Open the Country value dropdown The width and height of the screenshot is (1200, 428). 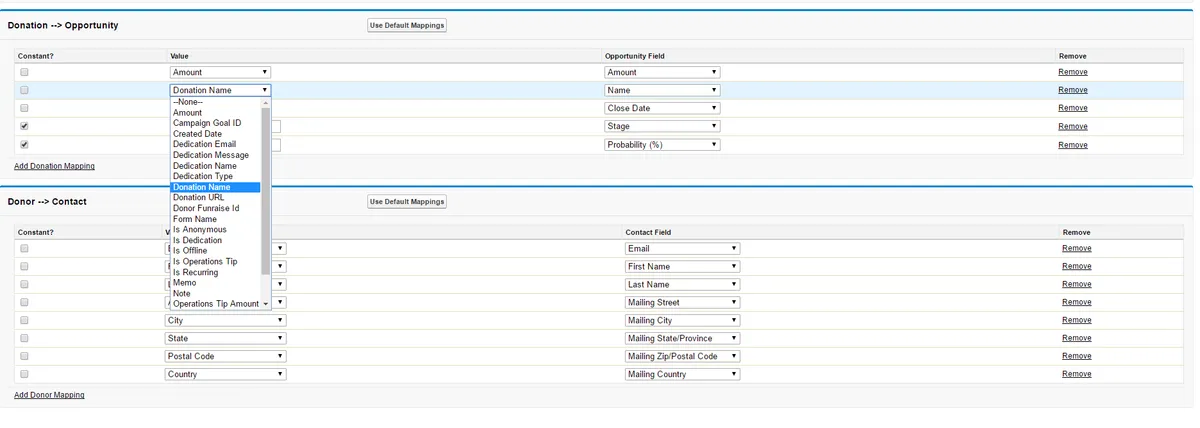pos(226,374)
